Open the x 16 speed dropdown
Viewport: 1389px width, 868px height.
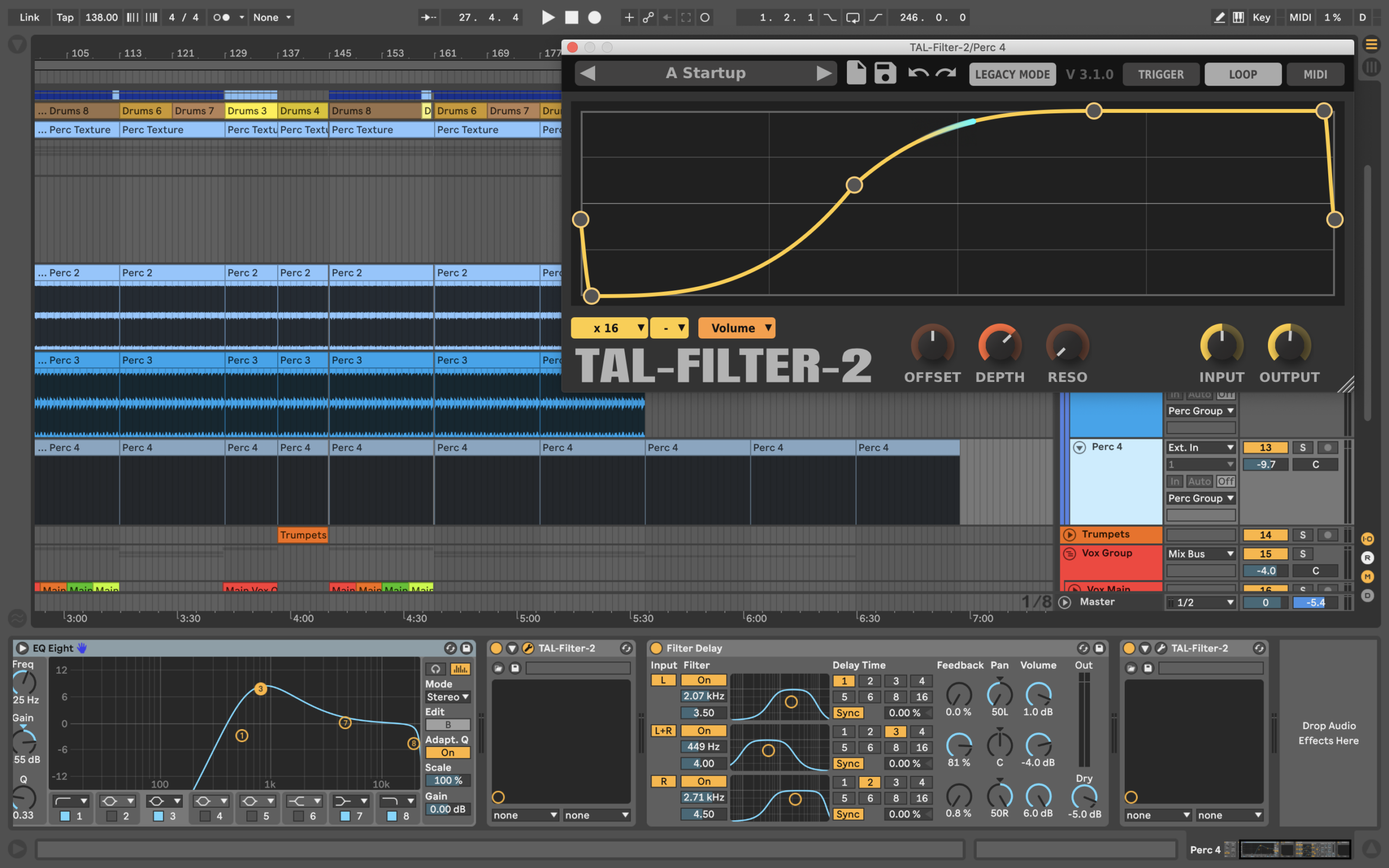click(x=609, y=328)
